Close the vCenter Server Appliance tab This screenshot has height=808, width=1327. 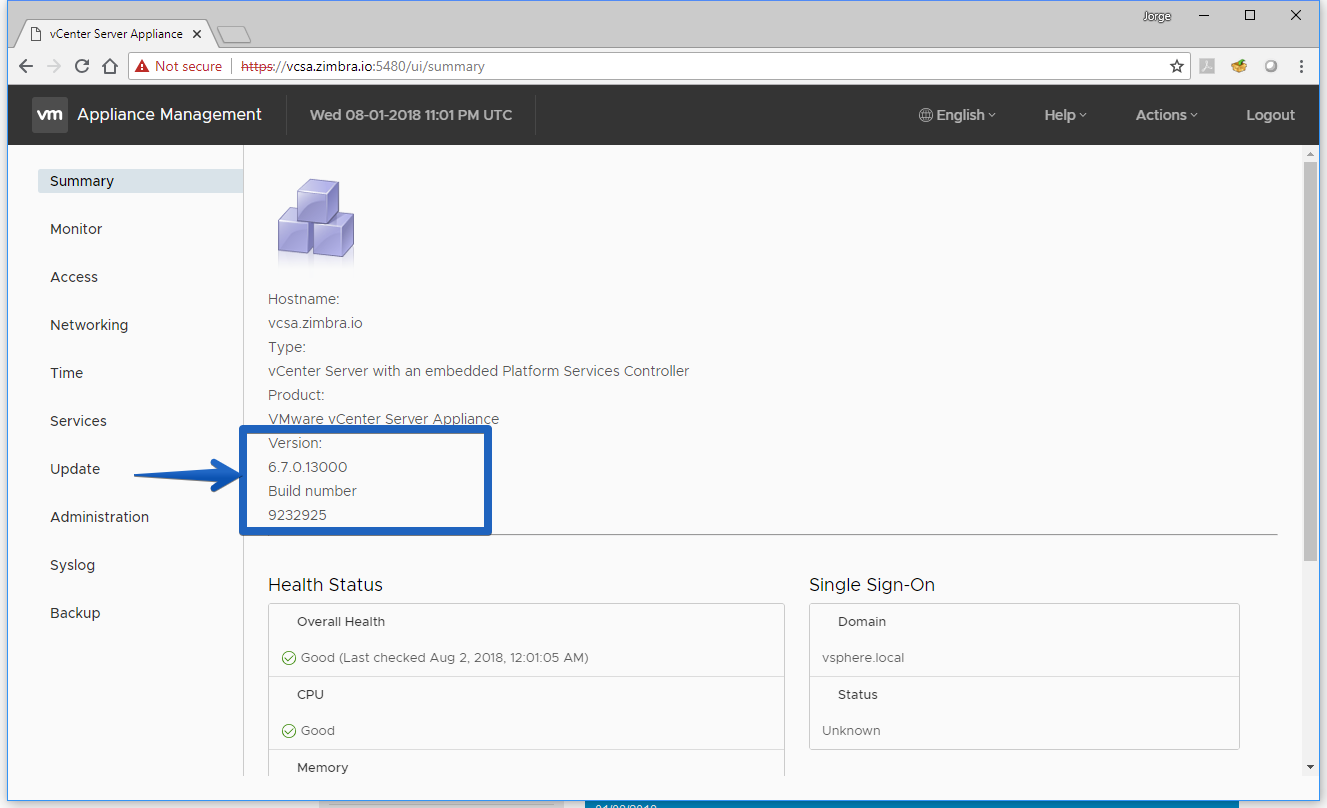pos(197,33)
